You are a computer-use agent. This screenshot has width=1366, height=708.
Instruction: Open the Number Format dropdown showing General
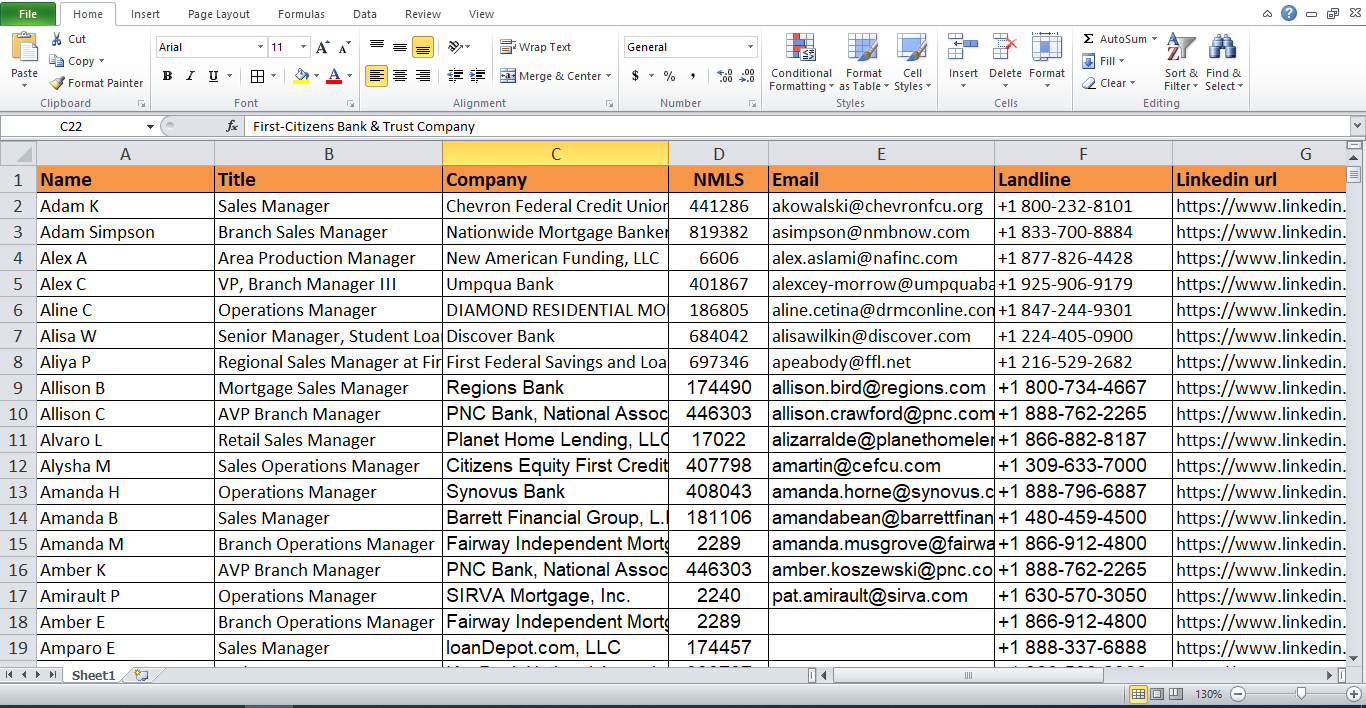690,46
